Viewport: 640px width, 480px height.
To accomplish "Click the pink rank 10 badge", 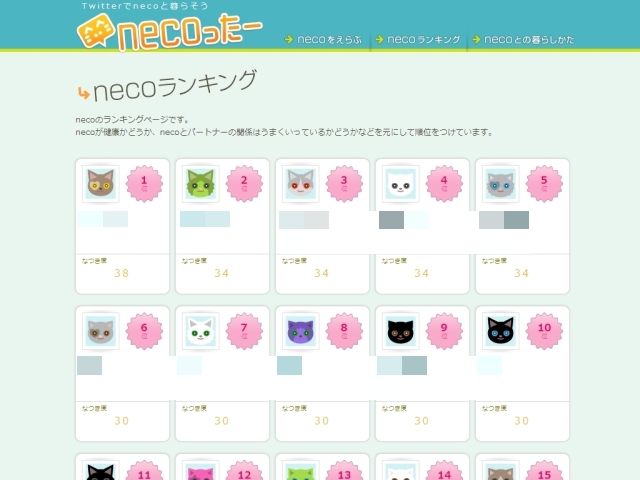I will pos(544,331).
